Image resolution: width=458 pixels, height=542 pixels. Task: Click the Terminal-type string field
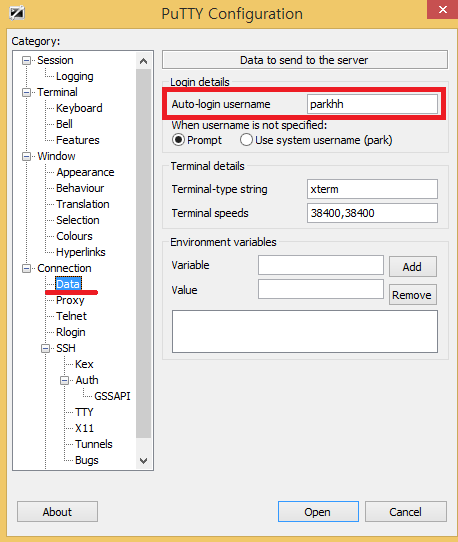point(372,189)
